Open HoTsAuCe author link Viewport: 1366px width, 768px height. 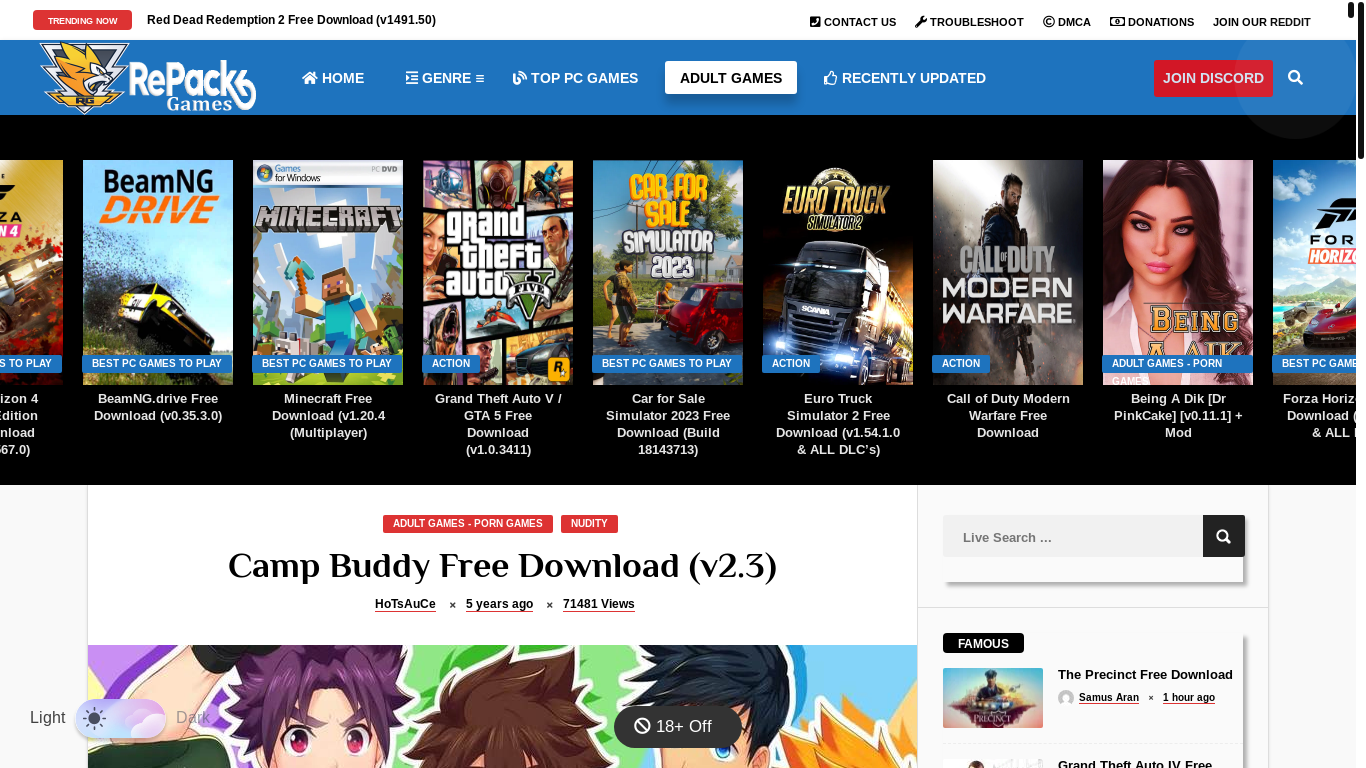(405, 604)
